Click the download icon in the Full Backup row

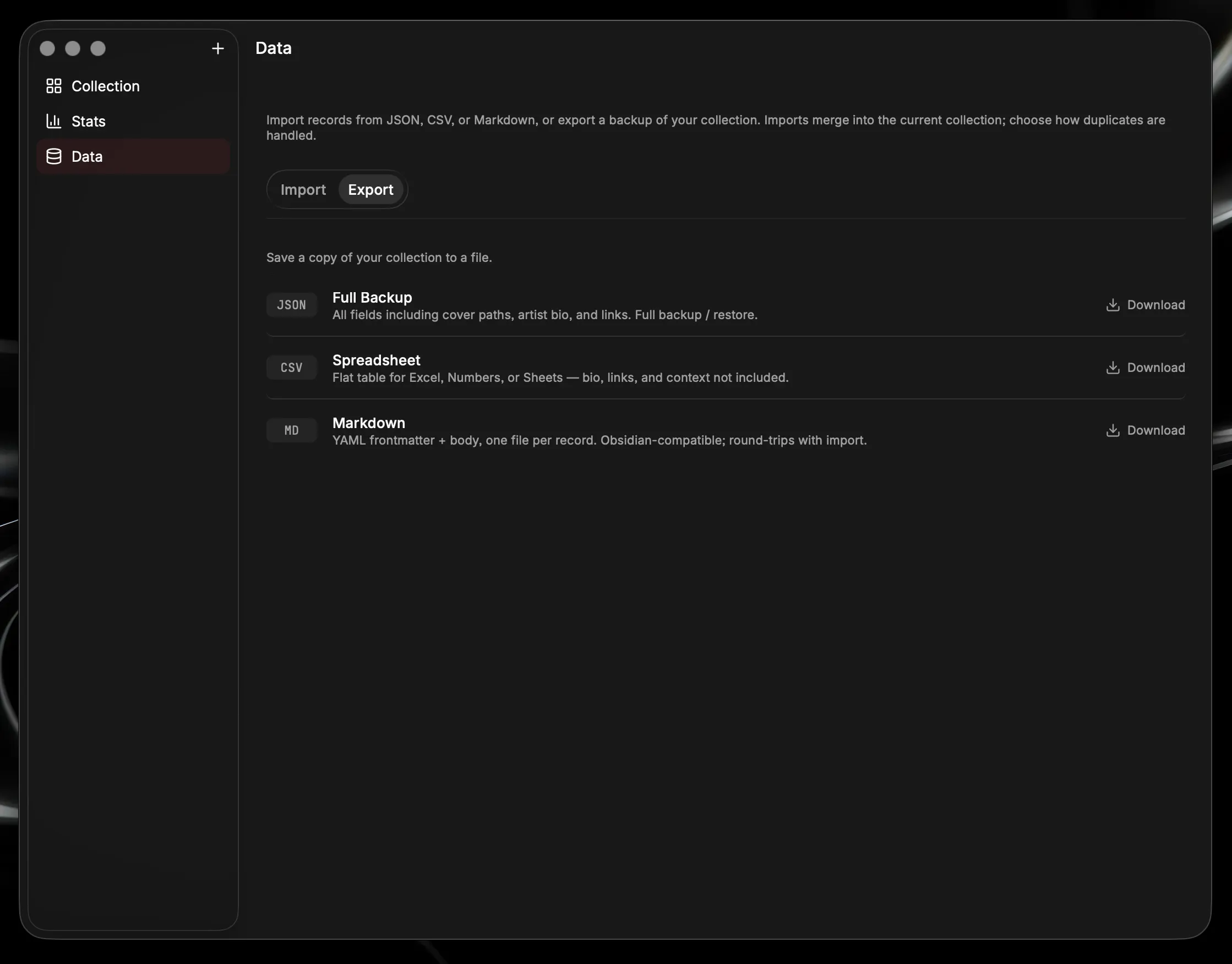click(1113, 305)
